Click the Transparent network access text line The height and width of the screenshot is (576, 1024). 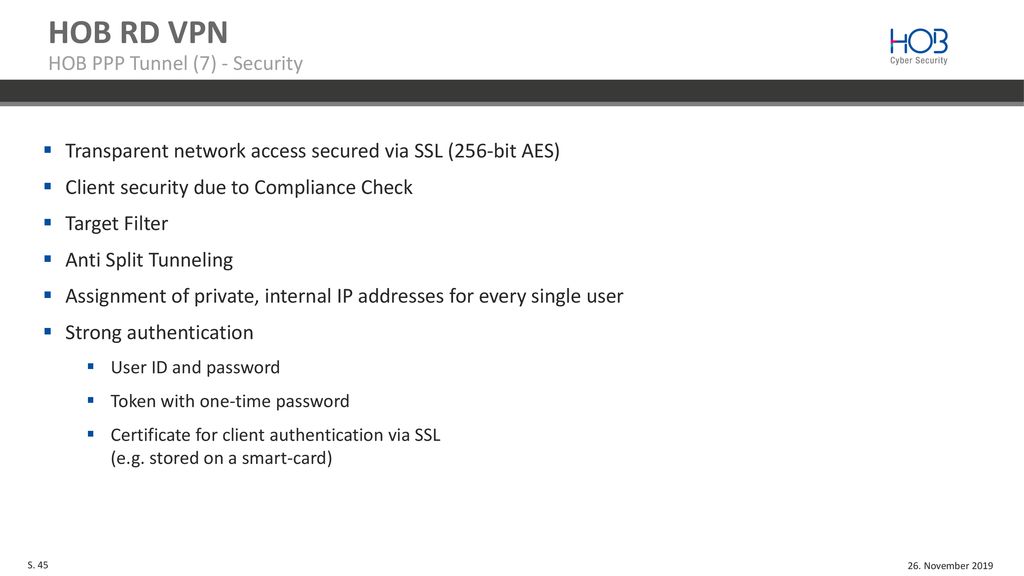[312, 151]
